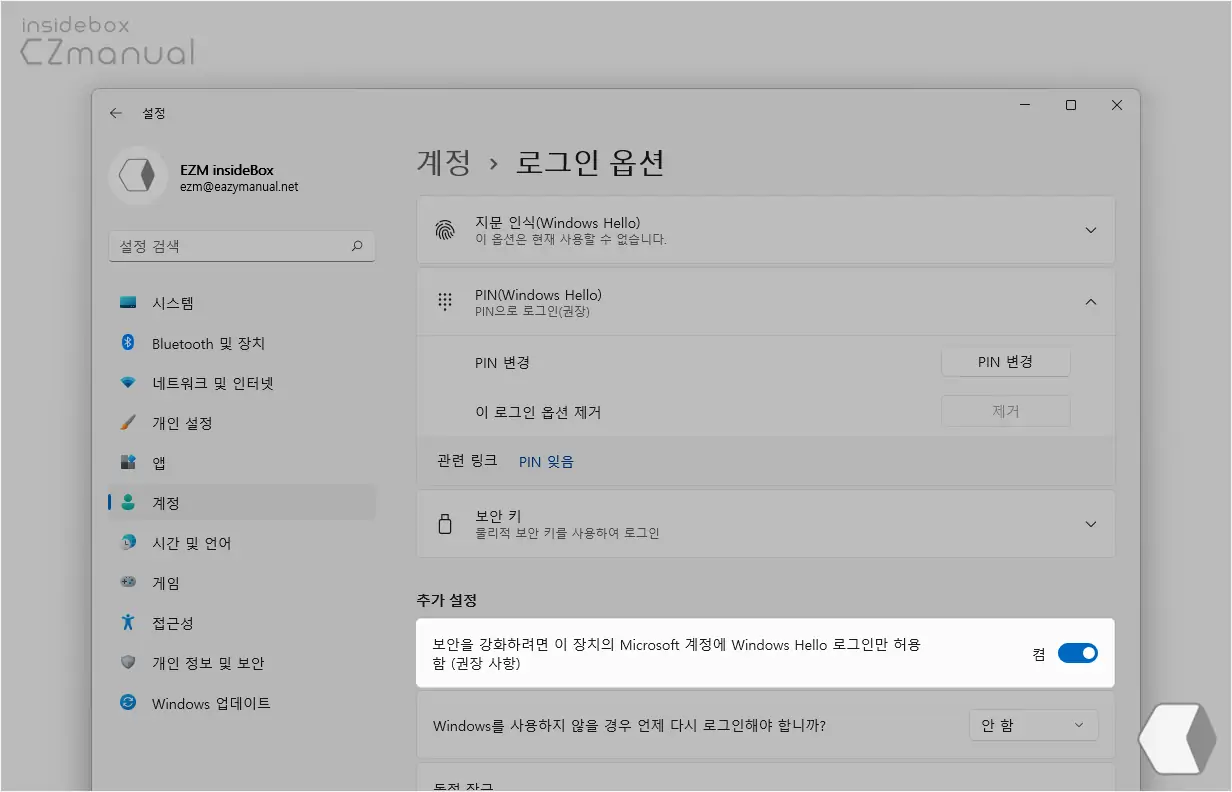Select 개인 설정 in sidebar

coord(241,423)
